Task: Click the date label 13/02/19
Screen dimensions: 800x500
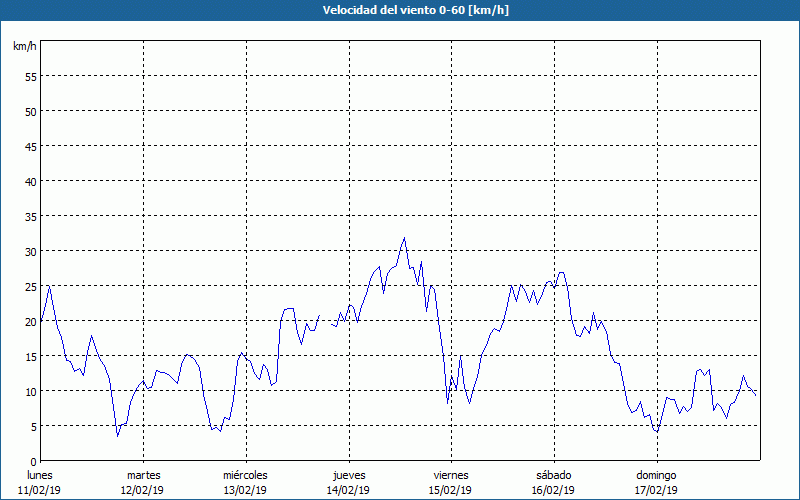Action: coord(245,490)
